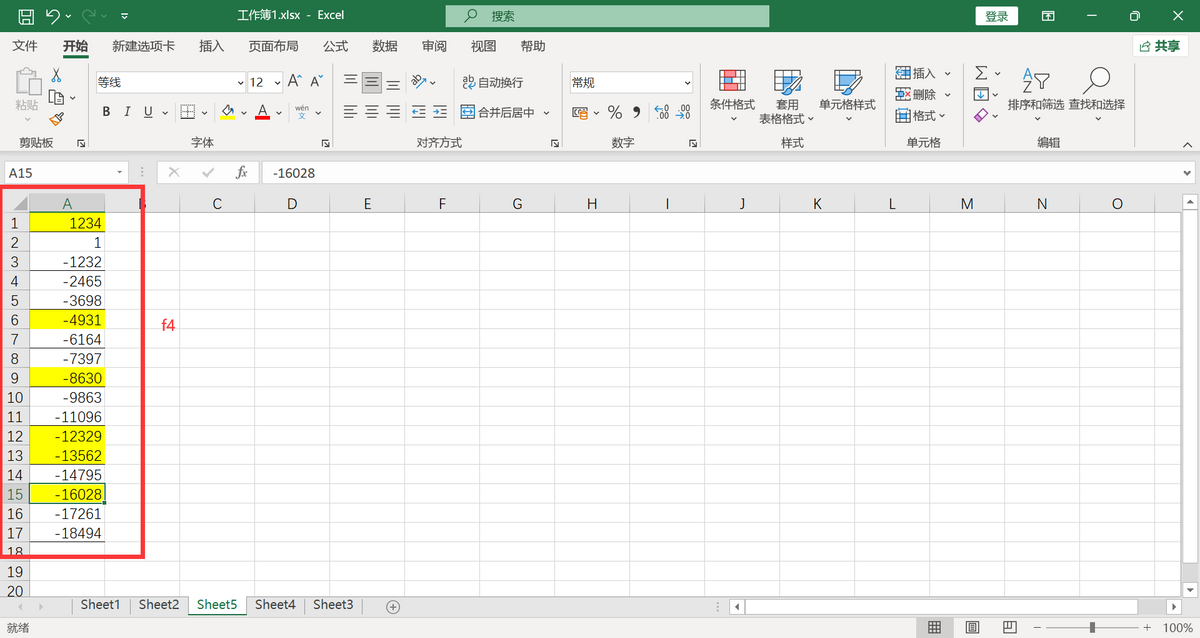1200x638 pixels.
Task: Open the 文件 File tab
Action: click(x=25, y=46)
